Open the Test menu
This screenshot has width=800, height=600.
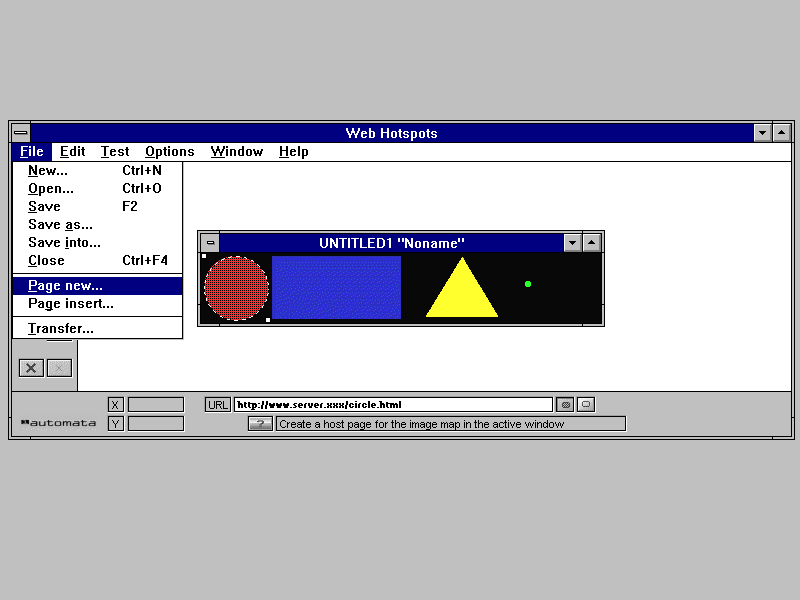point(115,152)
